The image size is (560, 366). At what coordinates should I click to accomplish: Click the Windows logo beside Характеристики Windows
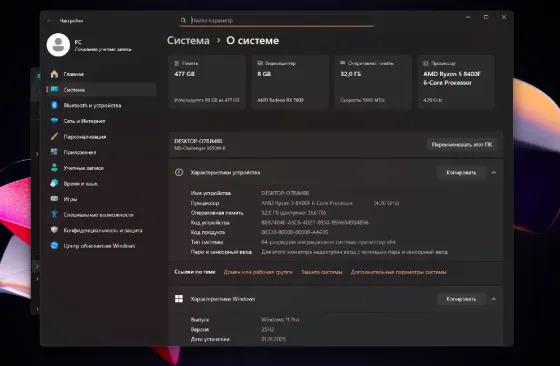pyautogui.click(x=179, y=299)
